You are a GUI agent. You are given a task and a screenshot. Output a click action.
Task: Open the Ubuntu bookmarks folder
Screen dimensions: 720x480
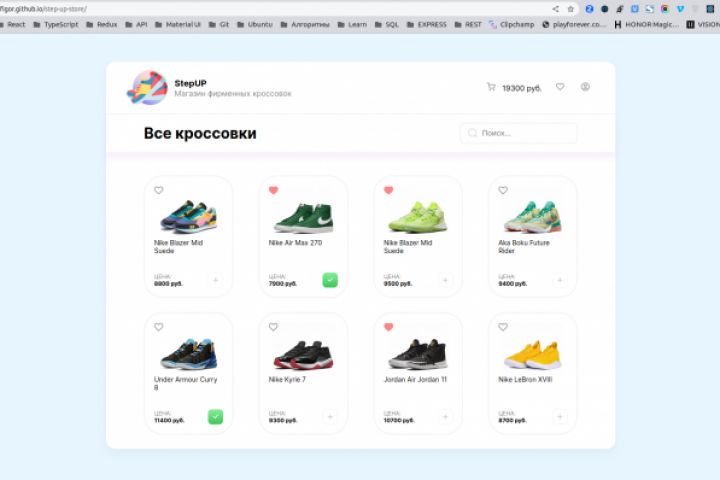click(x=255, y=24)
